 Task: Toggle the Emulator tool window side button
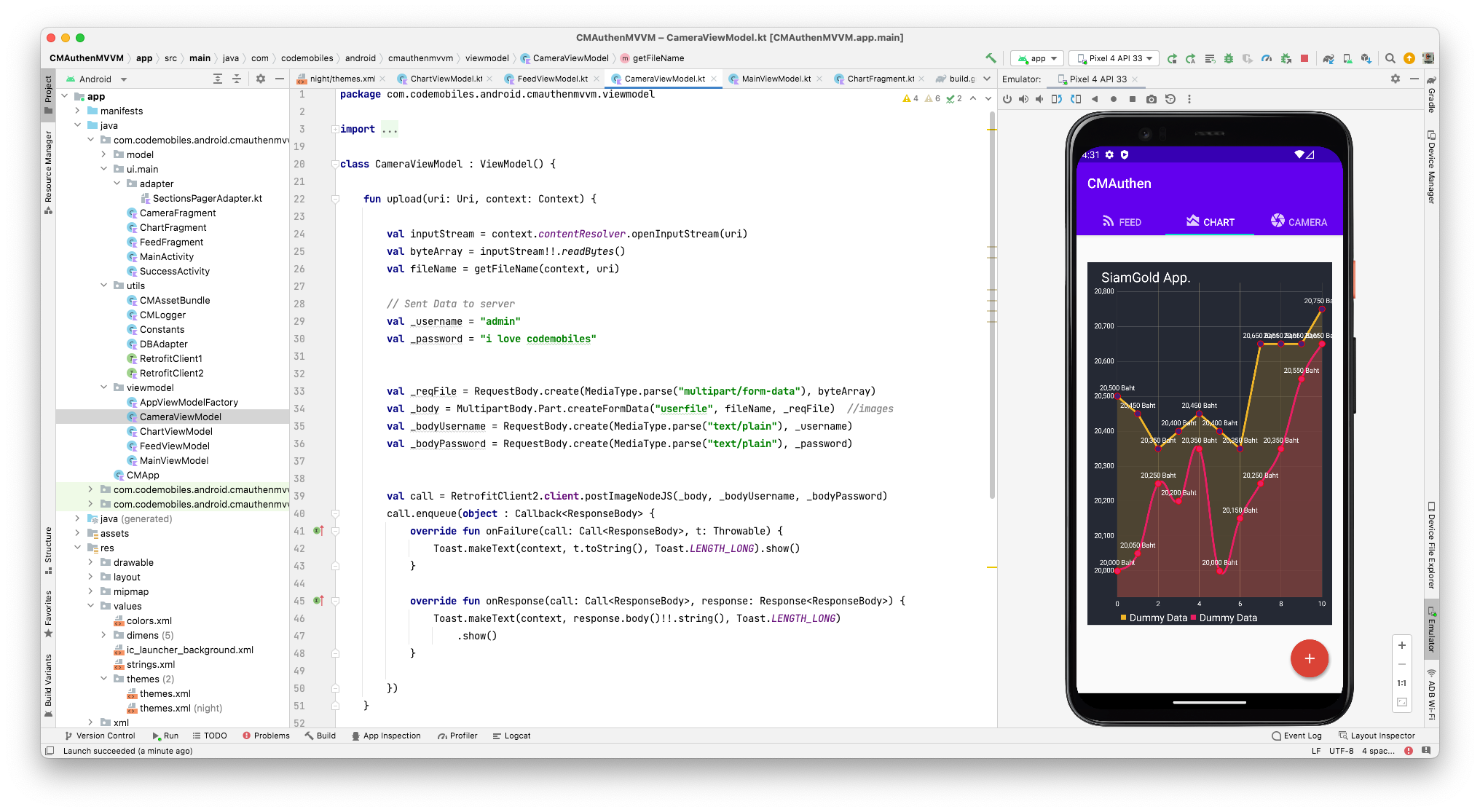(1431, 630)
